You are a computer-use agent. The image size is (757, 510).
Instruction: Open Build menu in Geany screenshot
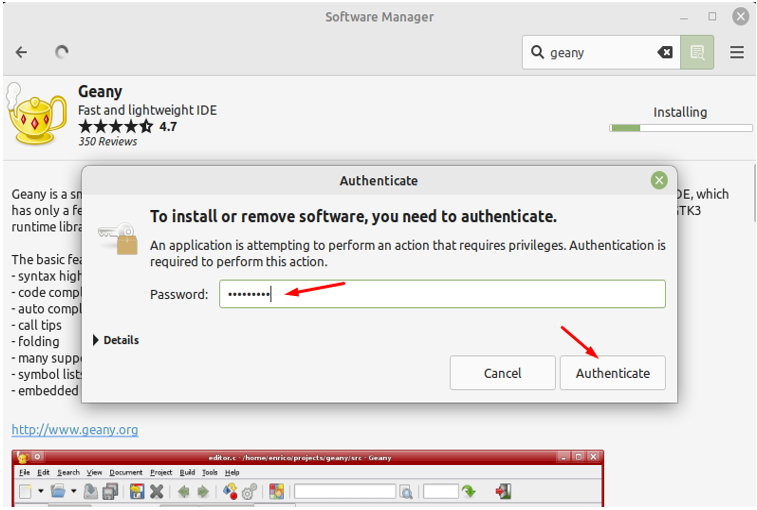187,472
